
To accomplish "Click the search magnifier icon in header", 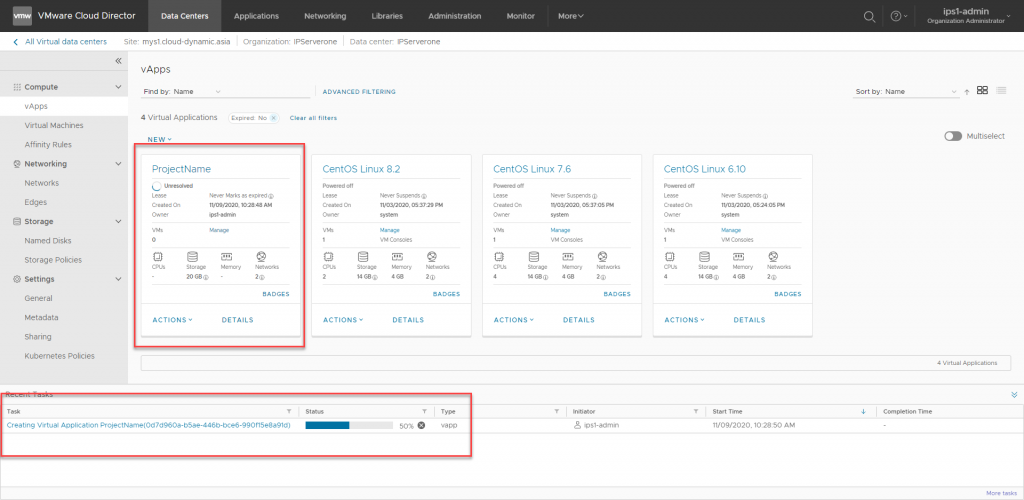I will click(869, 16).
